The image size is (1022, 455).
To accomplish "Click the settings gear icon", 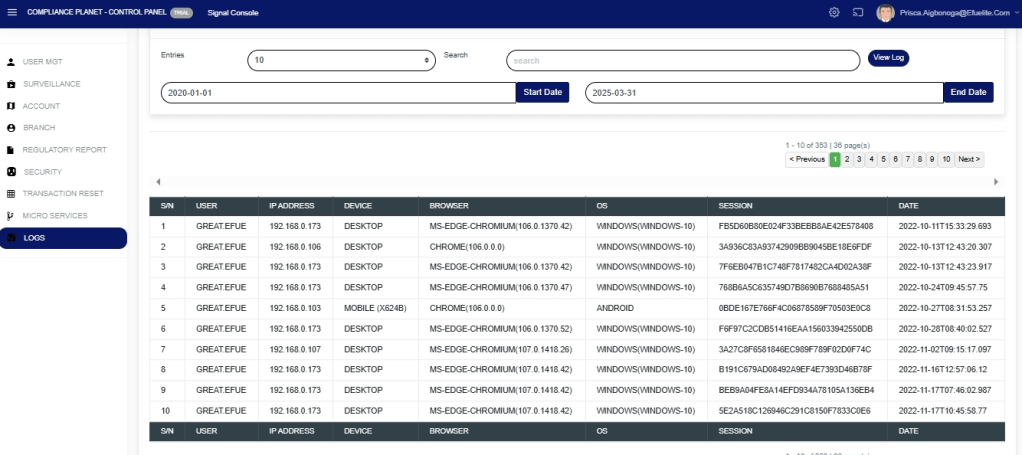I will pos(834,12).
